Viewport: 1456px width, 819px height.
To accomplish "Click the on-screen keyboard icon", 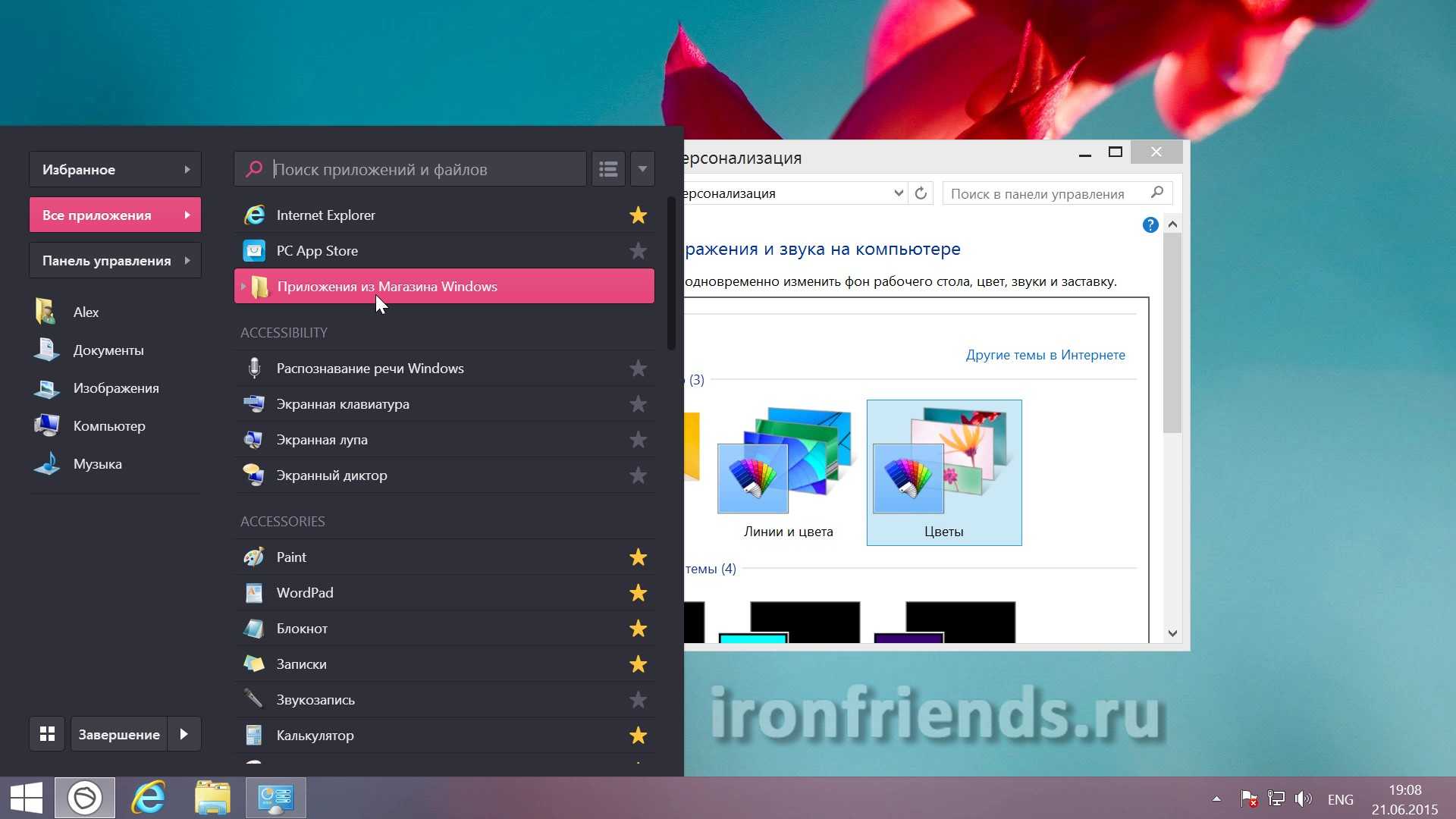I will pyautogui.click(x=254, y=404).
